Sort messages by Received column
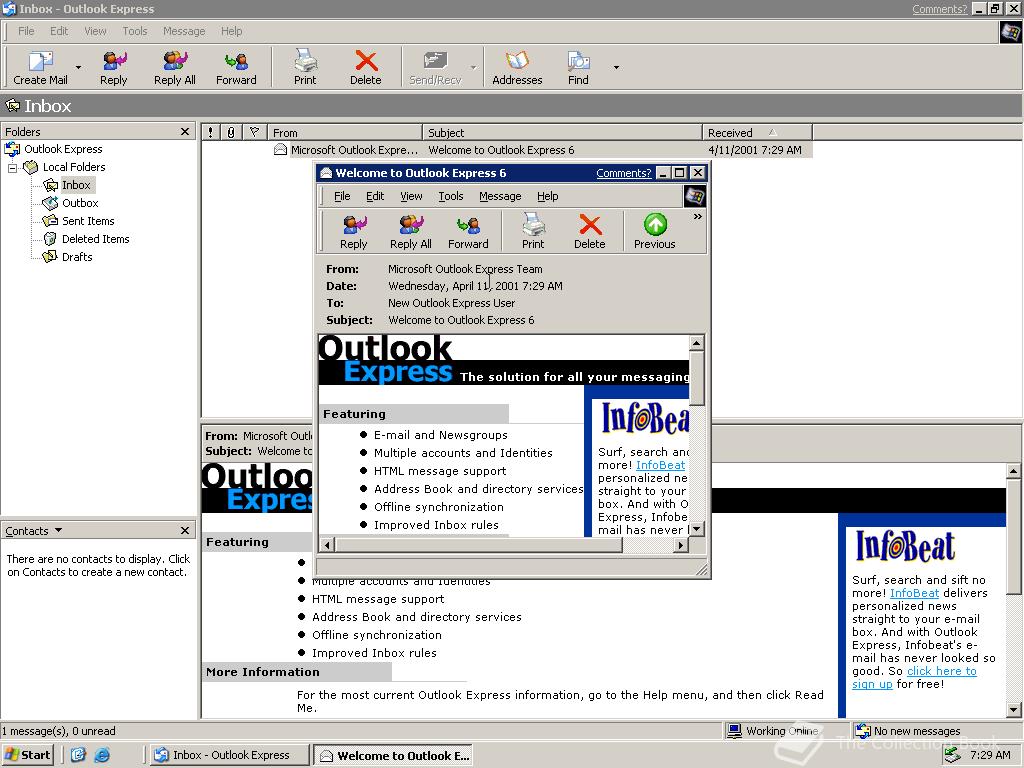 tap(758, 133)
